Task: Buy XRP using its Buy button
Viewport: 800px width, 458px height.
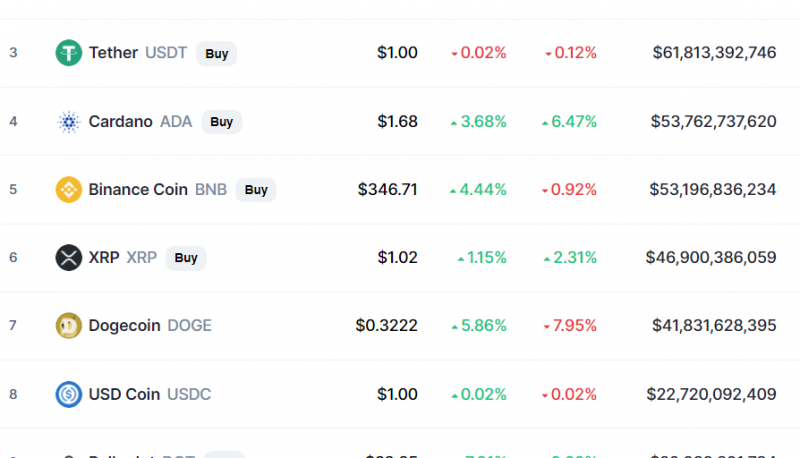Action: [x=186, y=258]
